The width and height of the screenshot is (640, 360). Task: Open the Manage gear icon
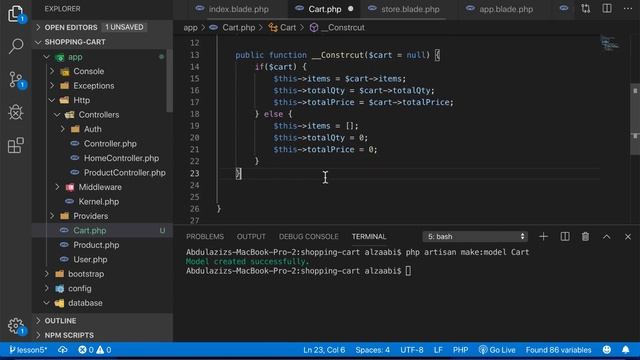16,326
